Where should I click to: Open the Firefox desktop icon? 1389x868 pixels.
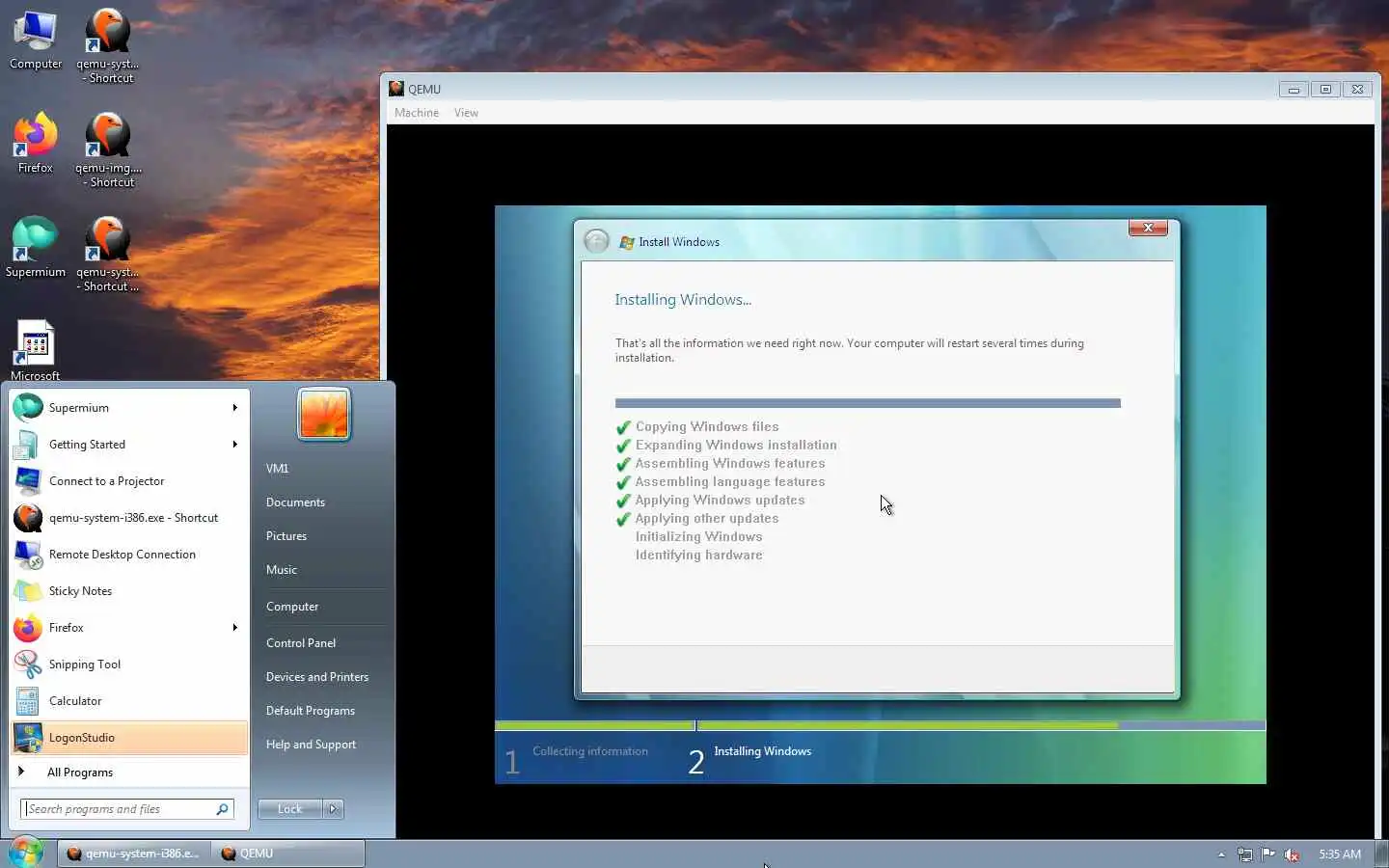coord(36,143)
